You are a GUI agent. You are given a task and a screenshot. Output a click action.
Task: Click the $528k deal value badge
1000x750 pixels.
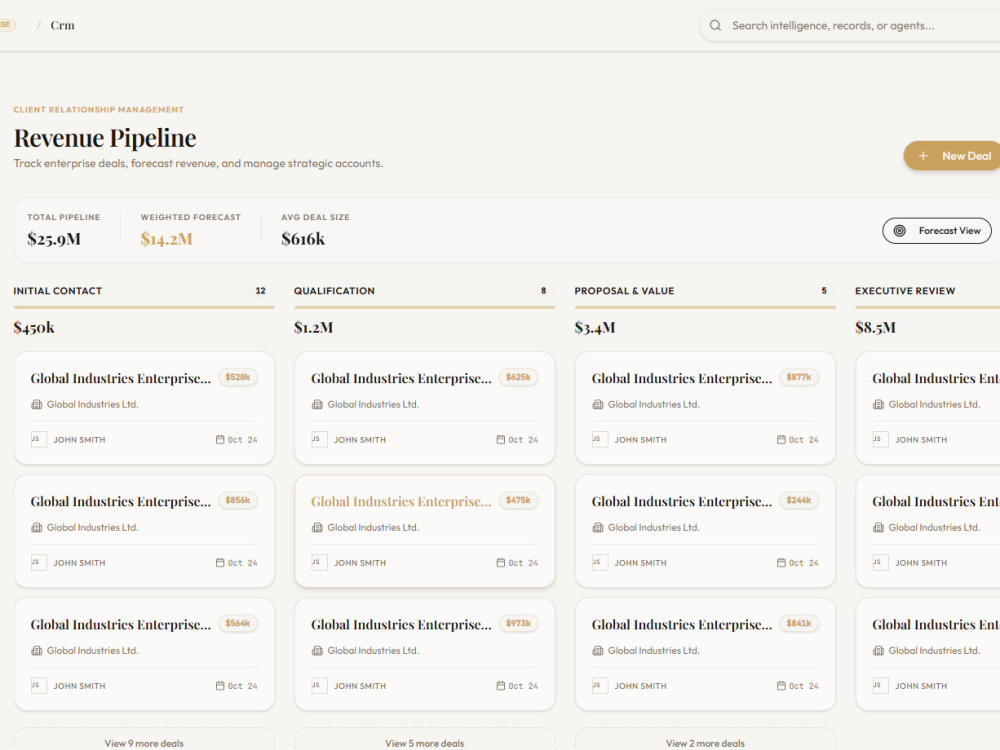click(238, 378)
